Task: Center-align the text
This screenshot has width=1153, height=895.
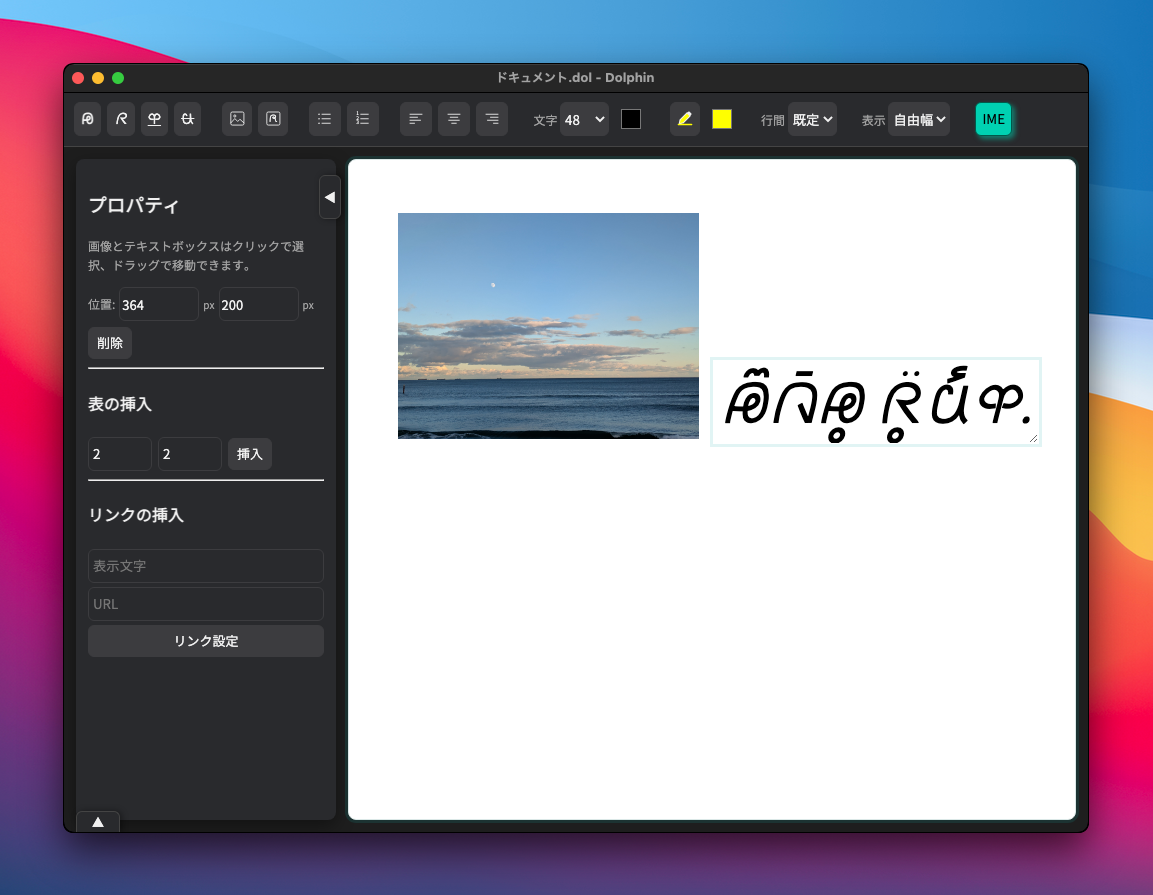Action: click(x=454, y=119)
